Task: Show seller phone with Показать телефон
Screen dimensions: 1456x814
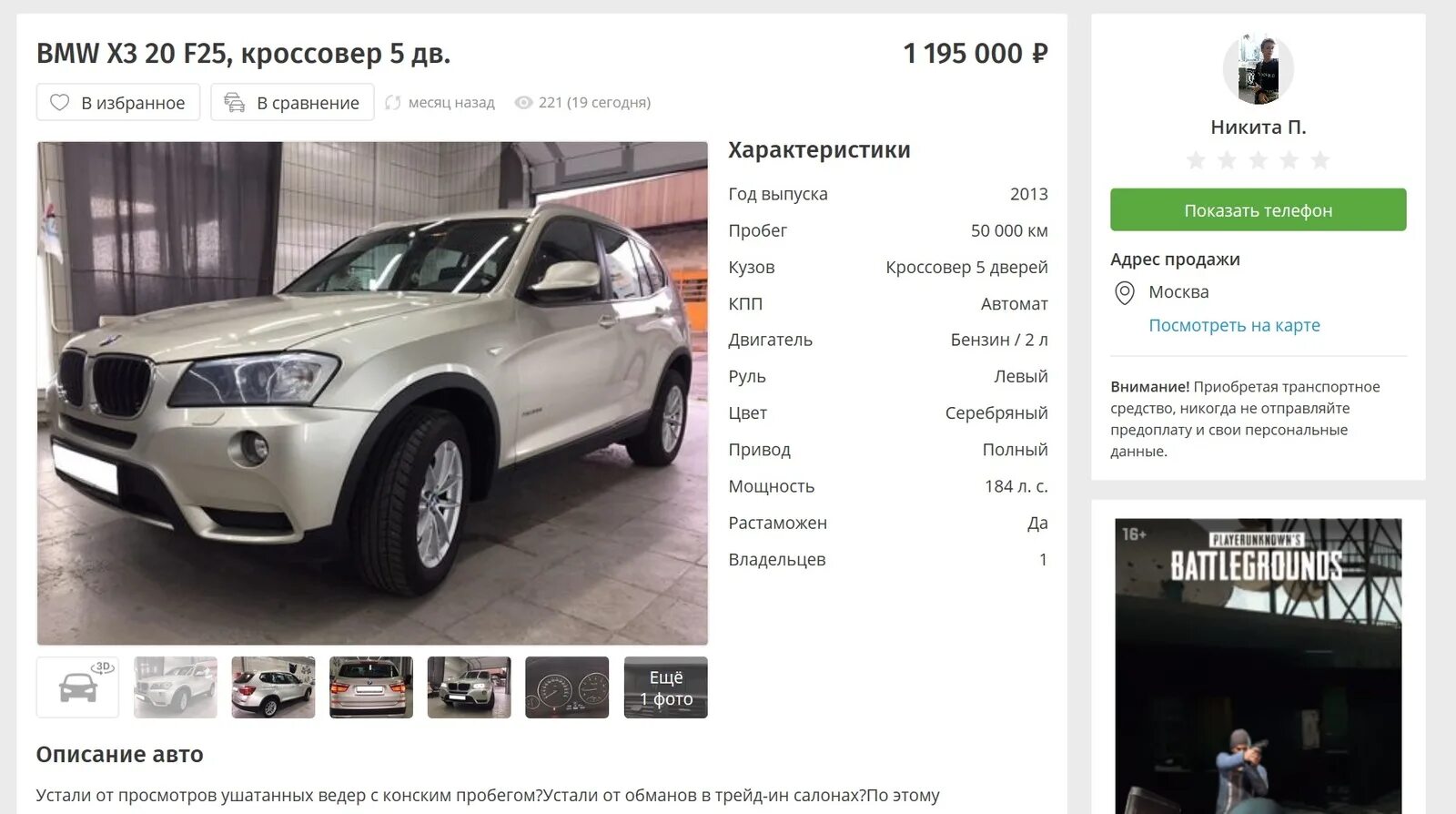Action: (x=1258, y=209)
